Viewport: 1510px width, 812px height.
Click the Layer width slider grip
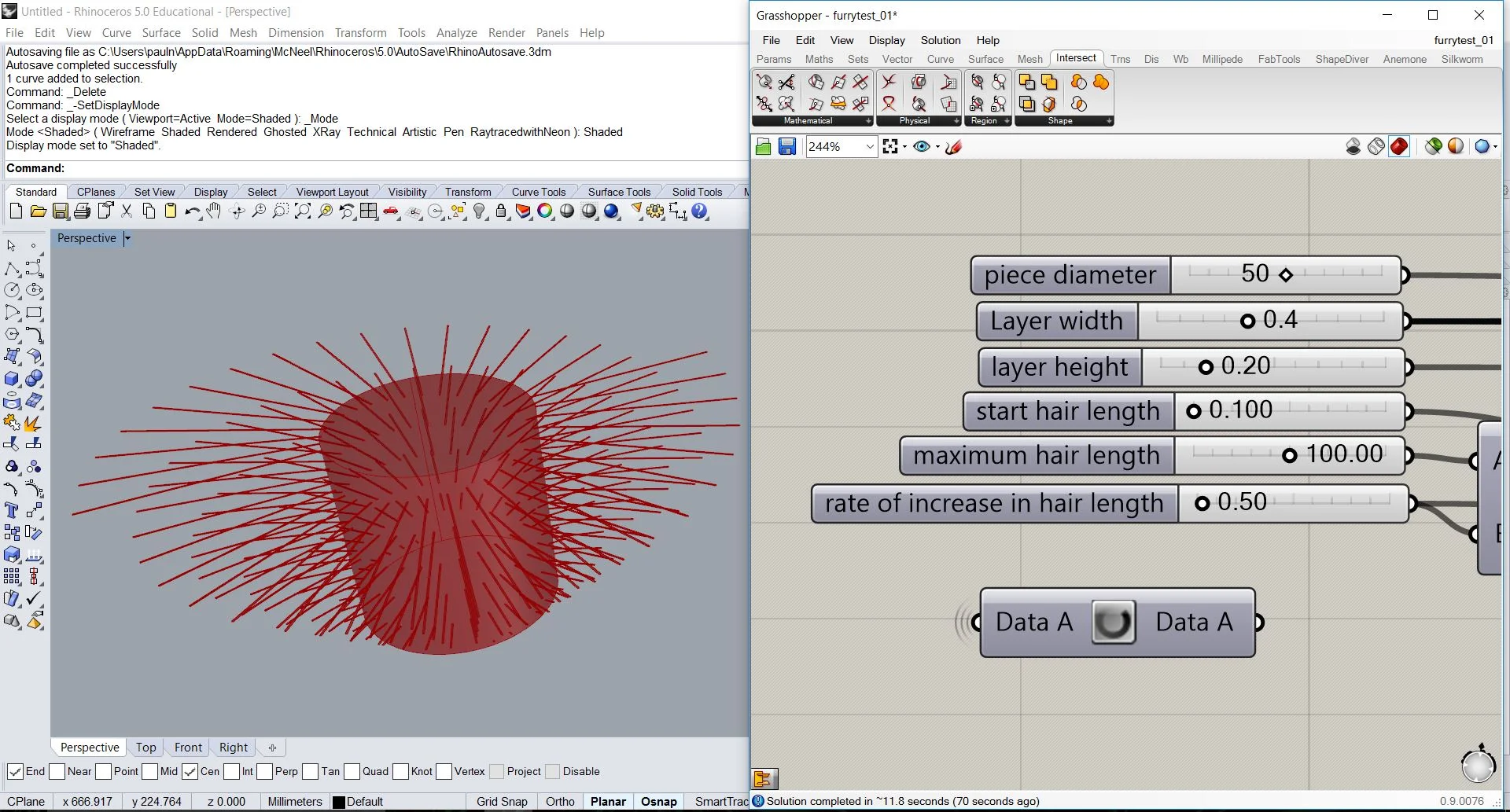click(x=1247, y=321)
